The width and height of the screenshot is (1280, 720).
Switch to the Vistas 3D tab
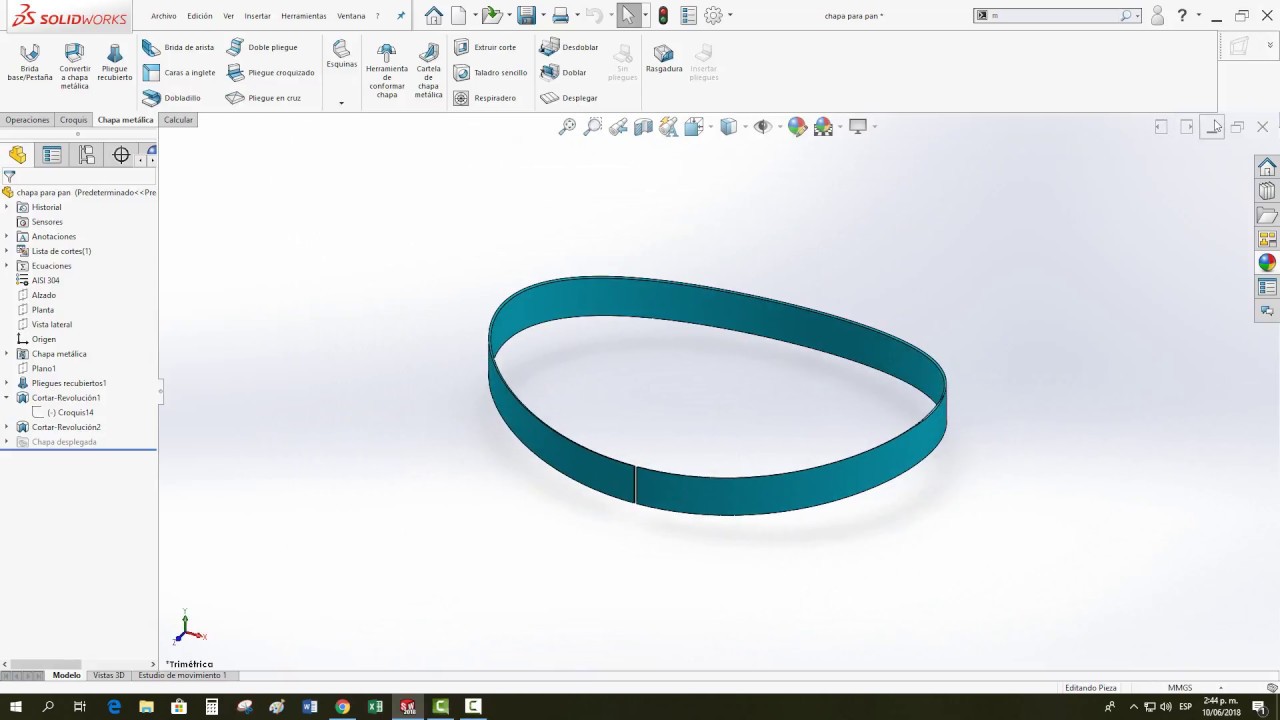pyautogui.click(x=108, y=675)
